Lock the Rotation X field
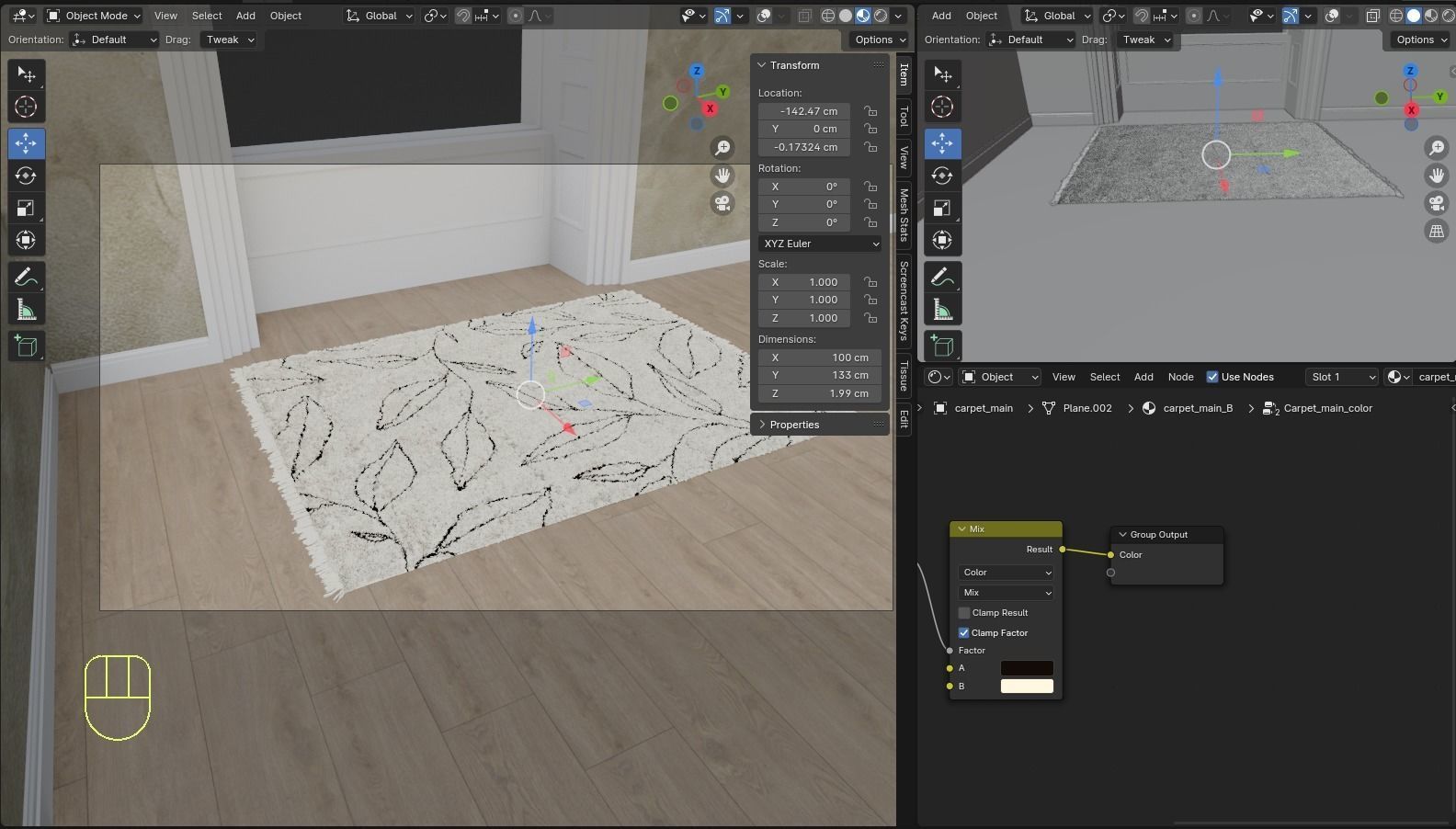This screenshot has width=1456, height=829. [x=870, y=187]
